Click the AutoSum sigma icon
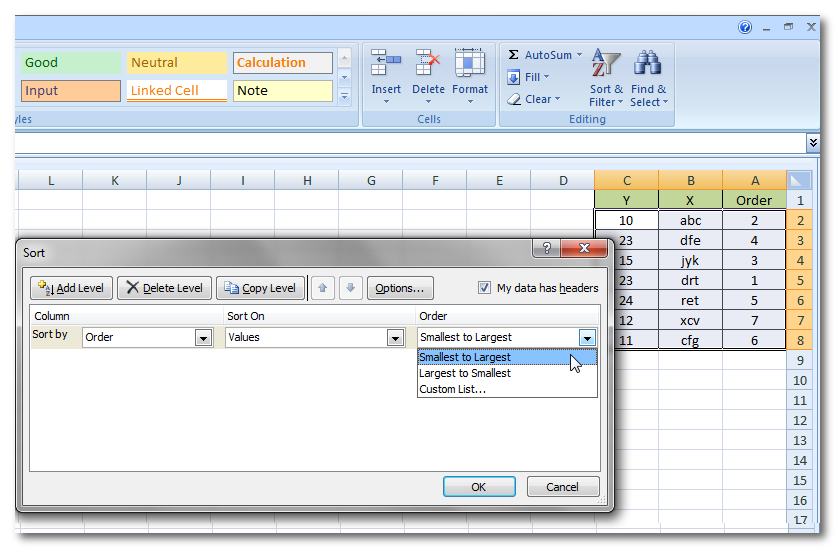This screenshot has height=548, width=835. [514, 55]
